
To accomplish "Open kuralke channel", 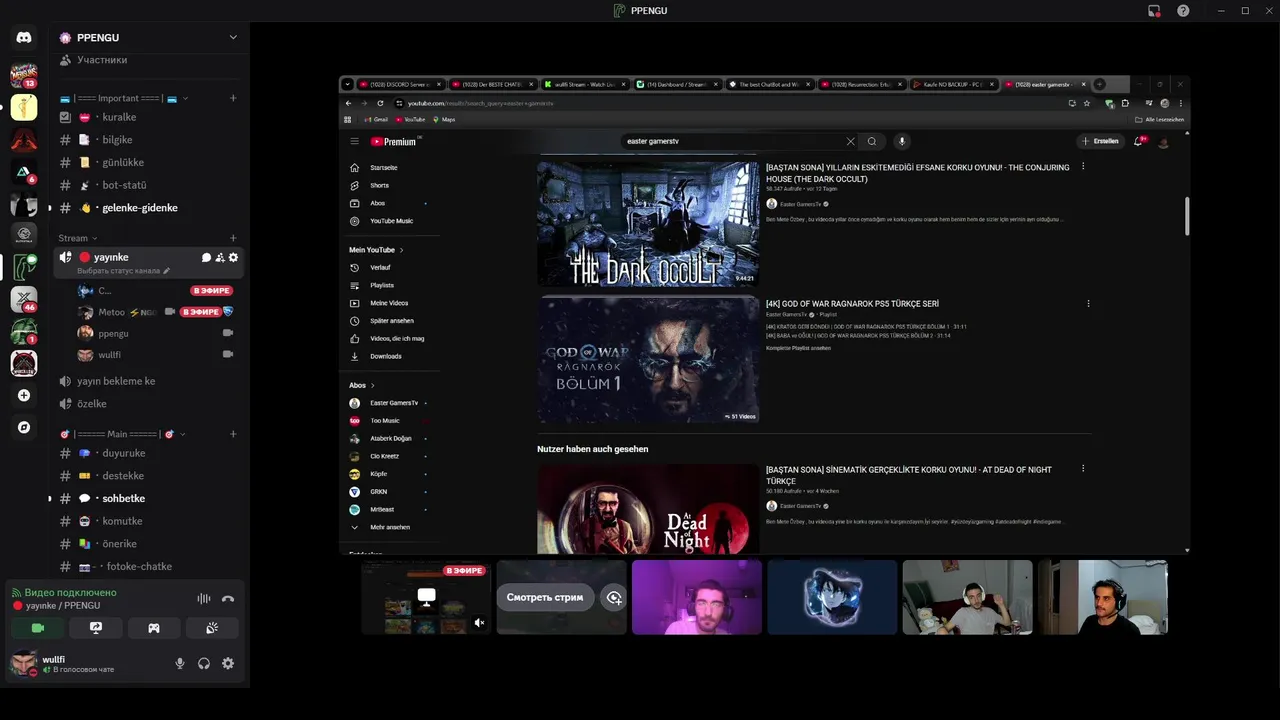I will 149,117.
